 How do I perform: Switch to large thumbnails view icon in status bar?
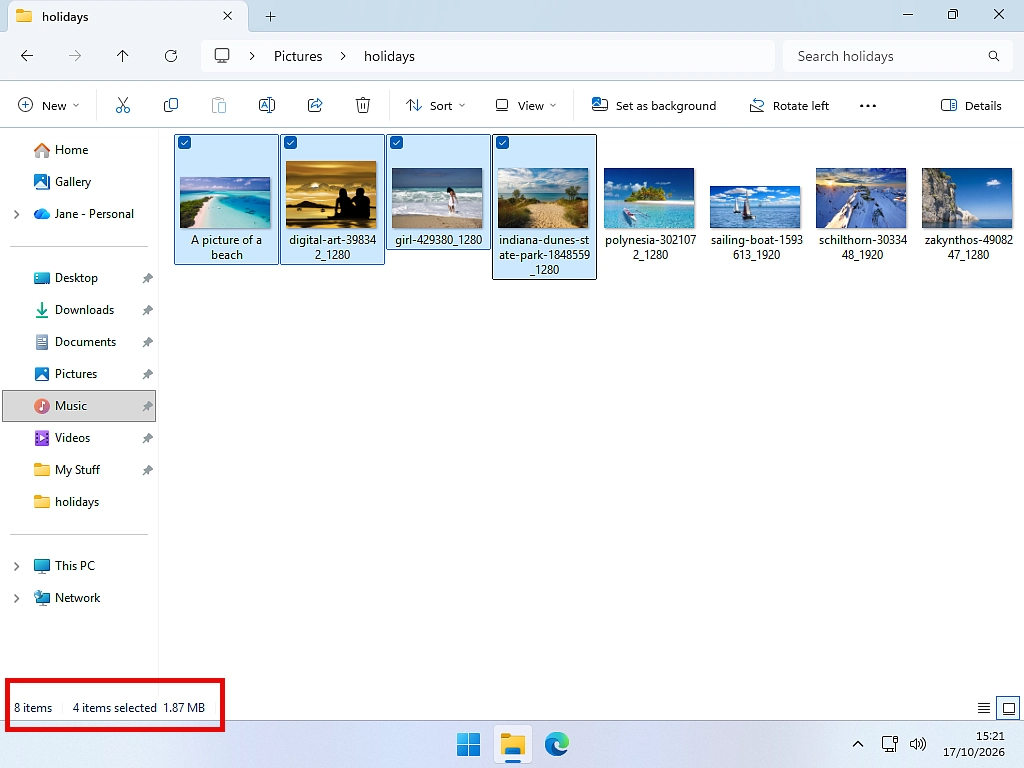pyautogui.click(x=1008, y=708)
